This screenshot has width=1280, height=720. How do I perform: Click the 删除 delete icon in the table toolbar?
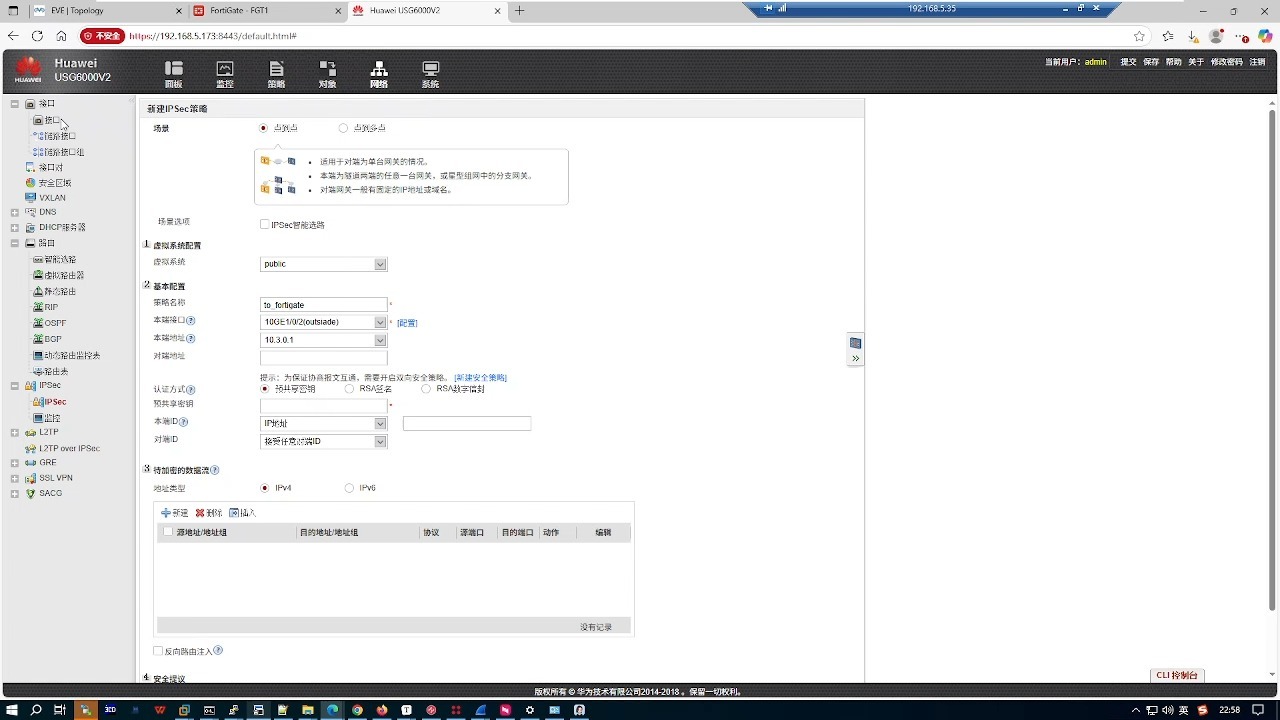(210, 512)
